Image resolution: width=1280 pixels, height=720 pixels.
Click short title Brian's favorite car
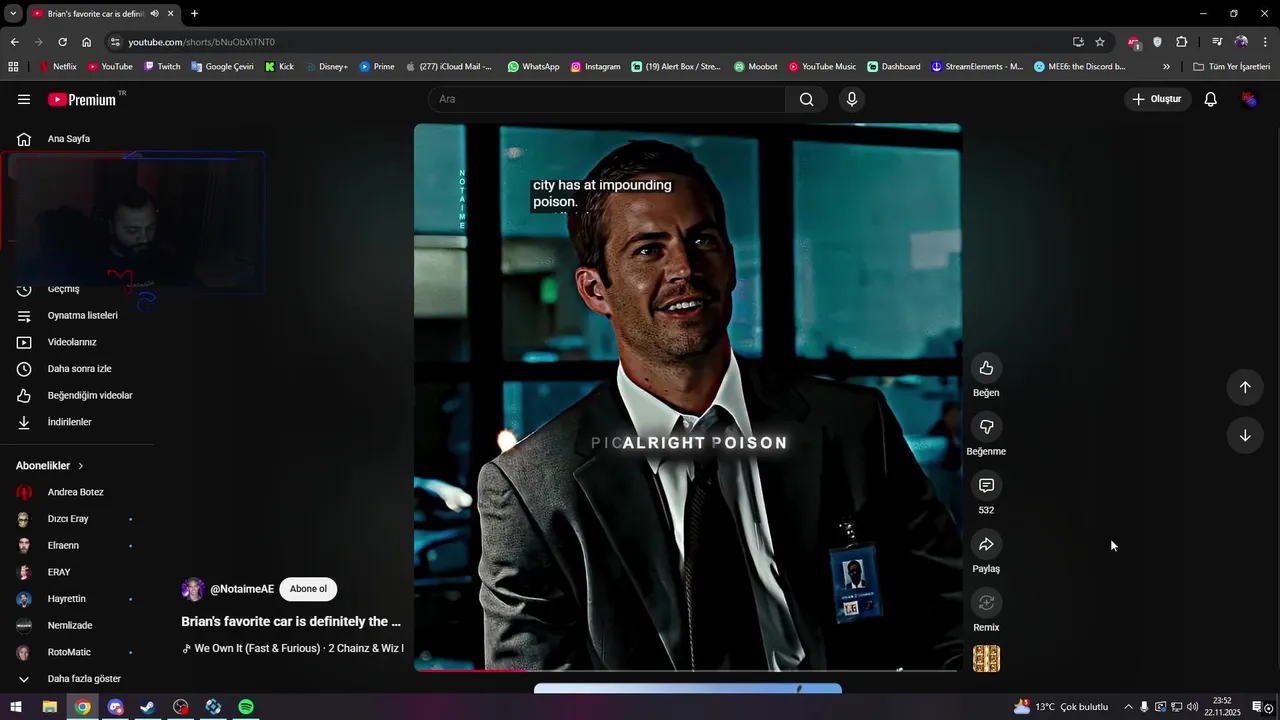[x=291, y=621]
